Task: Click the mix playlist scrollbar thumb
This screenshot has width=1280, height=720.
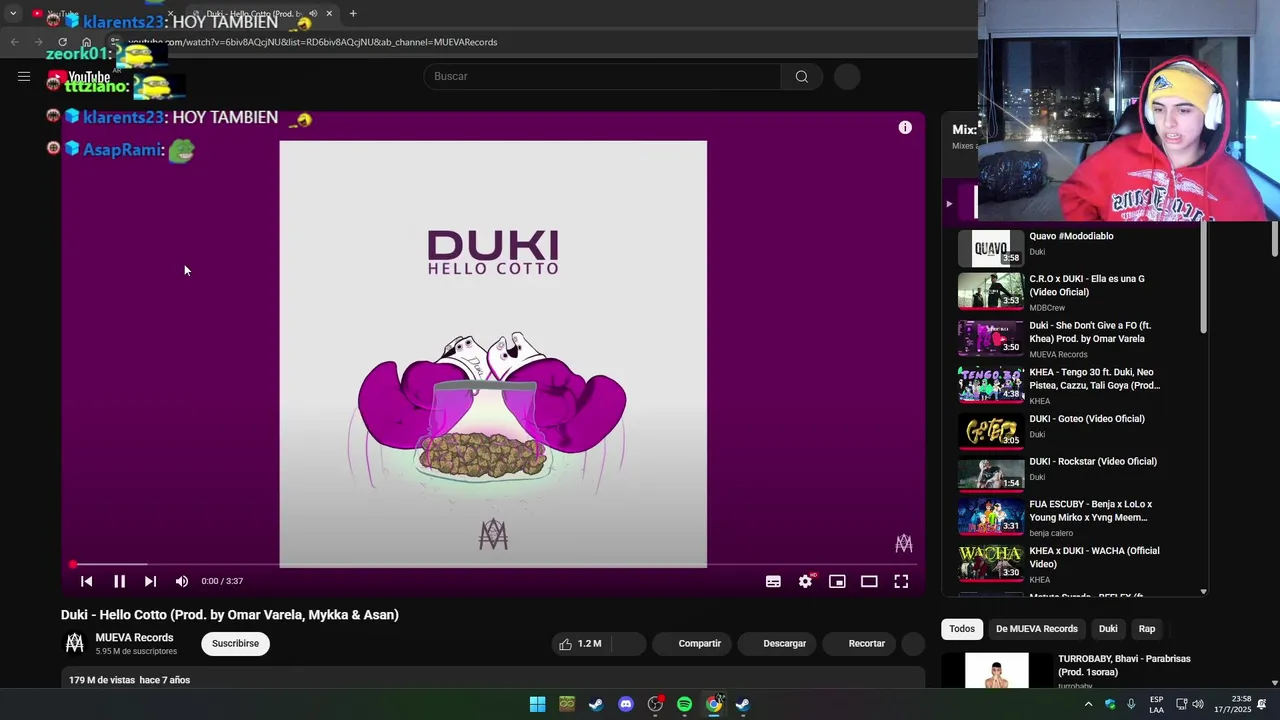Action: point(1203,280)
